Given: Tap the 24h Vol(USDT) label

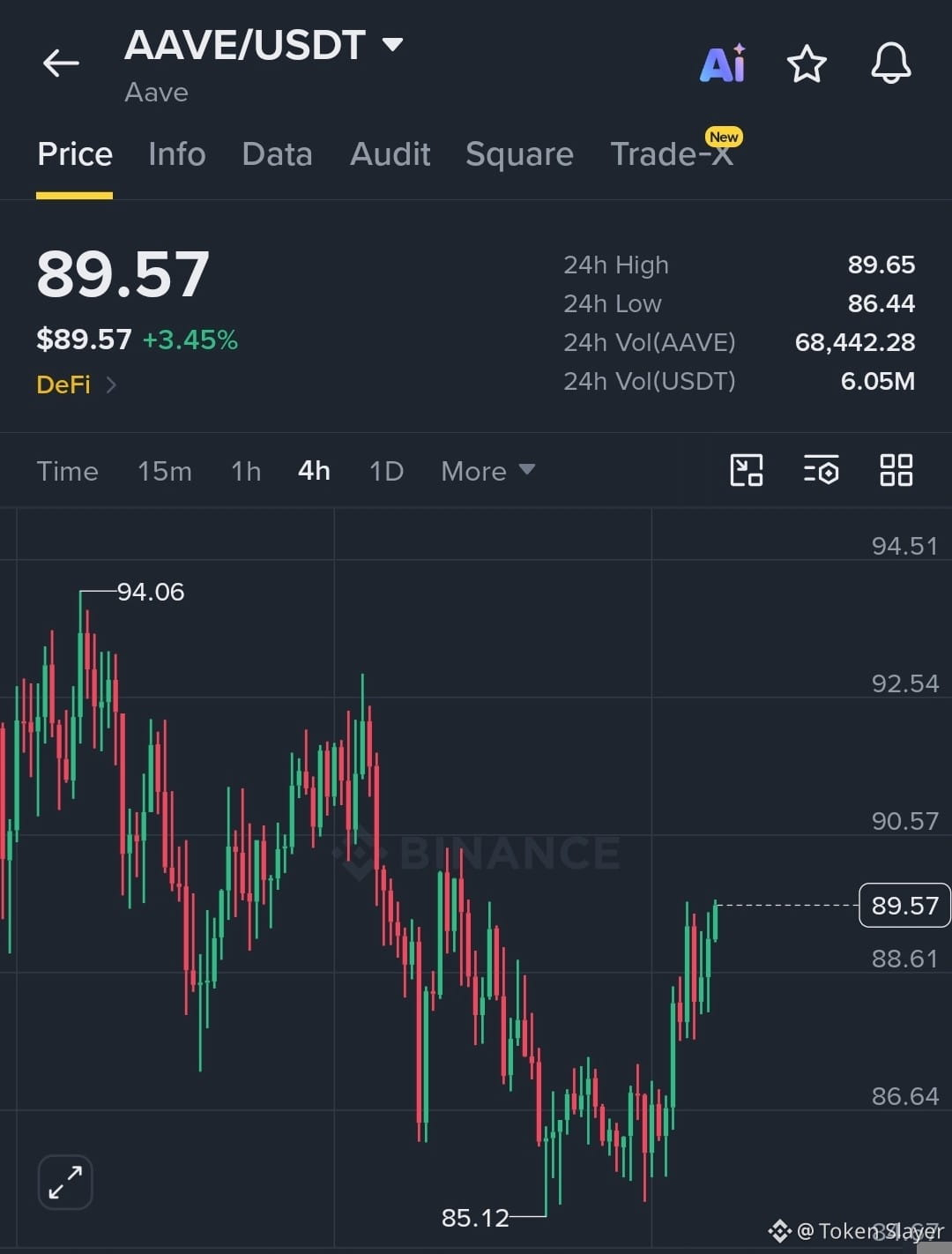Looking at the screenshot, I should pyautogui.click(x=650, y=381).
